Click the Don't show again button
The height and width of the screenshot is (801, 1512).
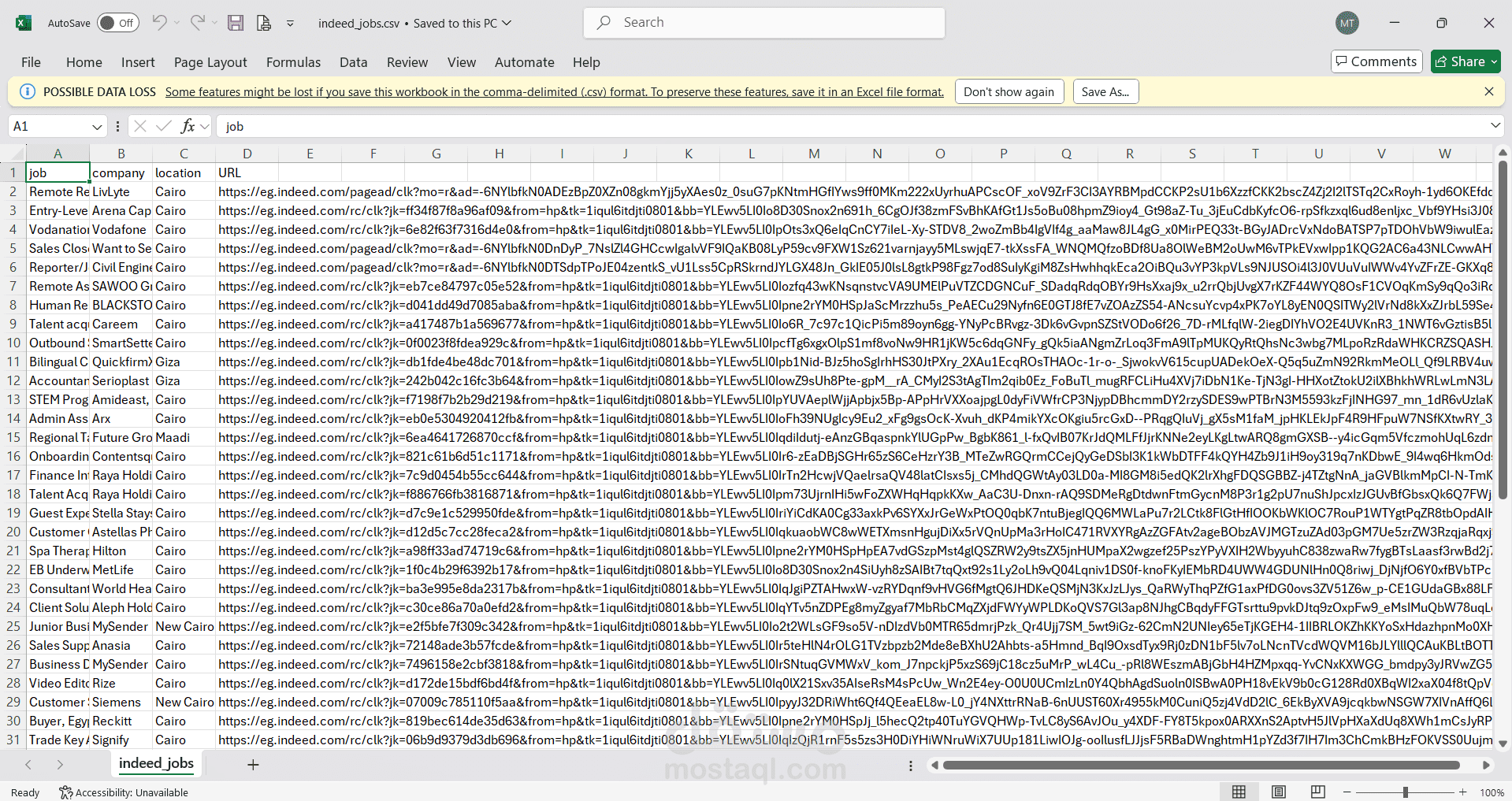coord(1009,92)
